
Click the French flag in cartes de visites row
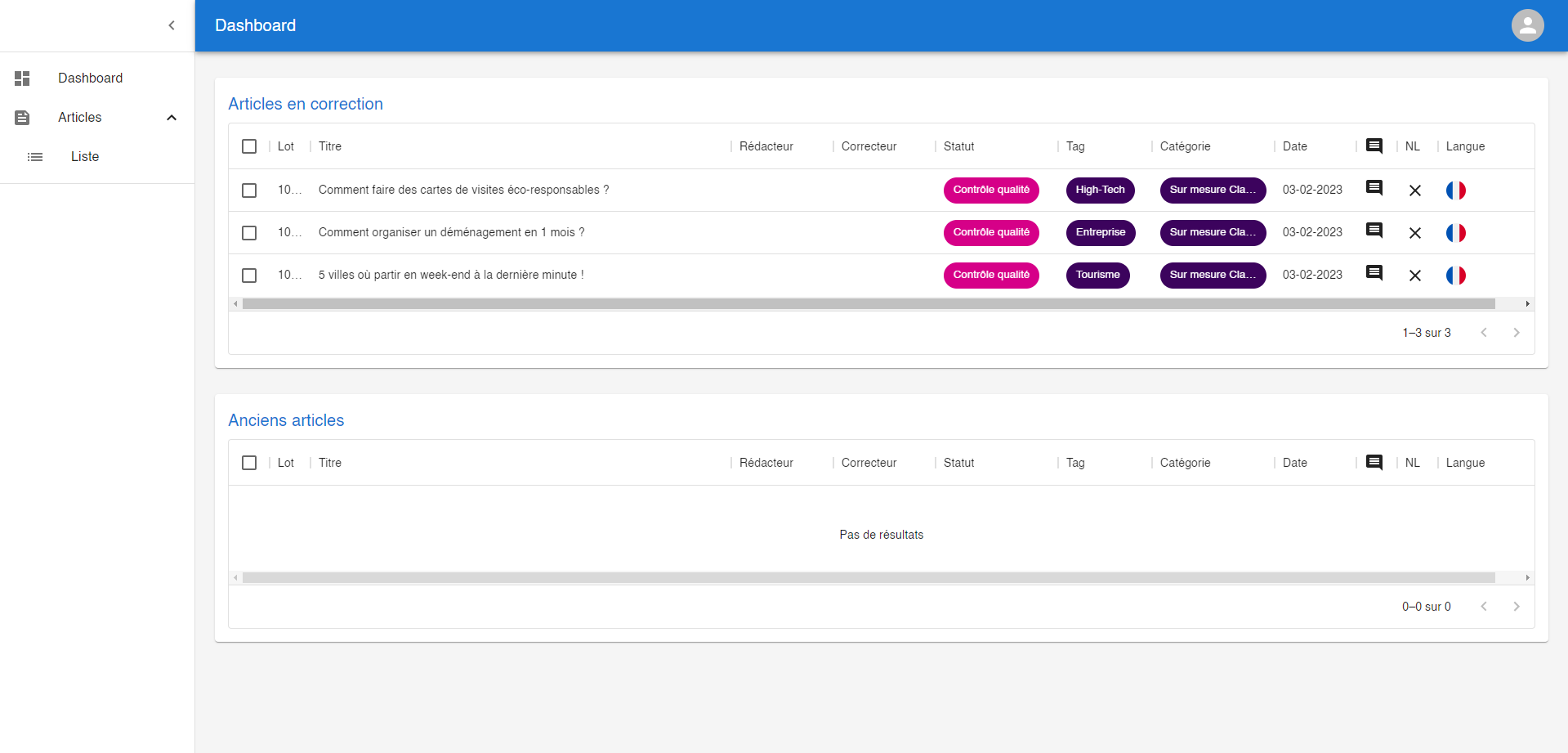pyautogui.click(x=1456, y=190)
